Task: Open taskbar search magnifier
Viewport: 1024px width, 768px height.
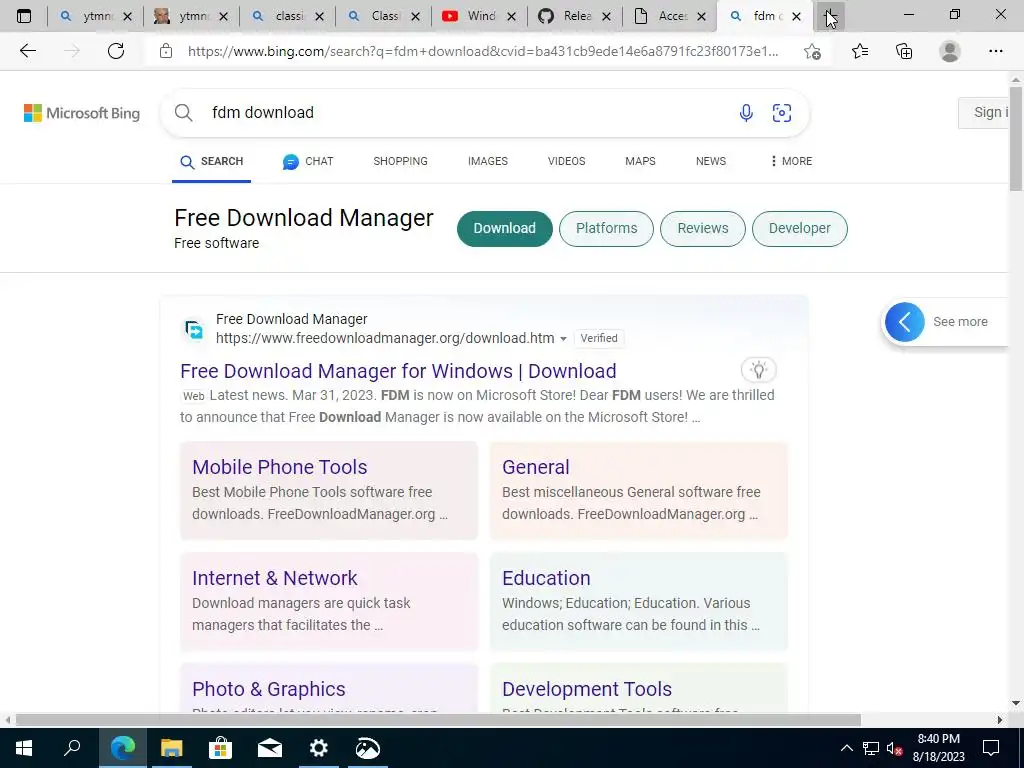Action: pyautogui.click(x=72, y=748)
